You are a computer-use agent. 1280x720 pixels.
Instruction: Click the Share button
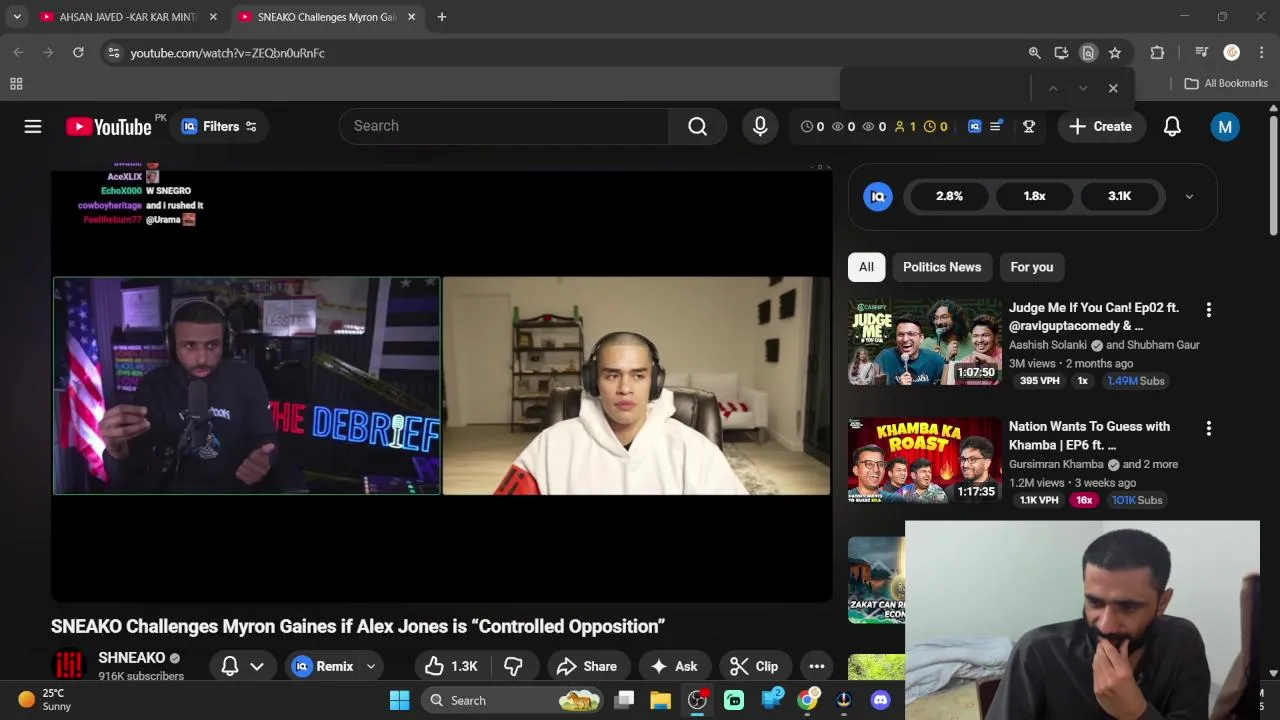[587, 666]
